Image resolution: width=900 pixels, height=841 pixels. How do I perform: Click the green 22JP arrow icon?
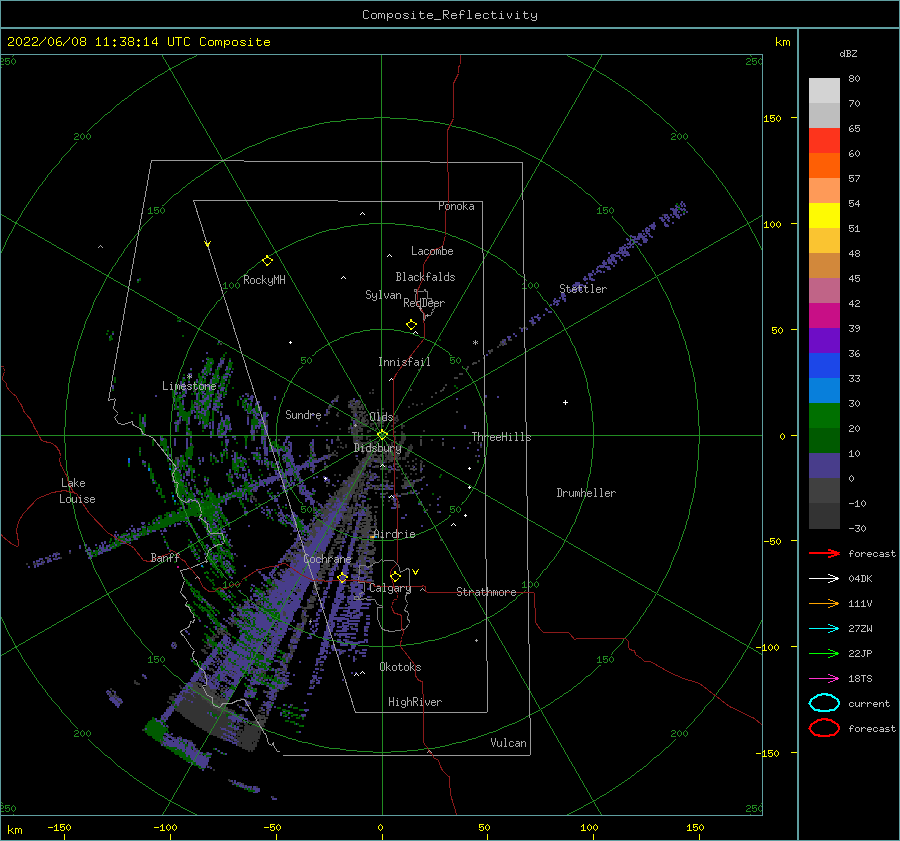[824, 653]
